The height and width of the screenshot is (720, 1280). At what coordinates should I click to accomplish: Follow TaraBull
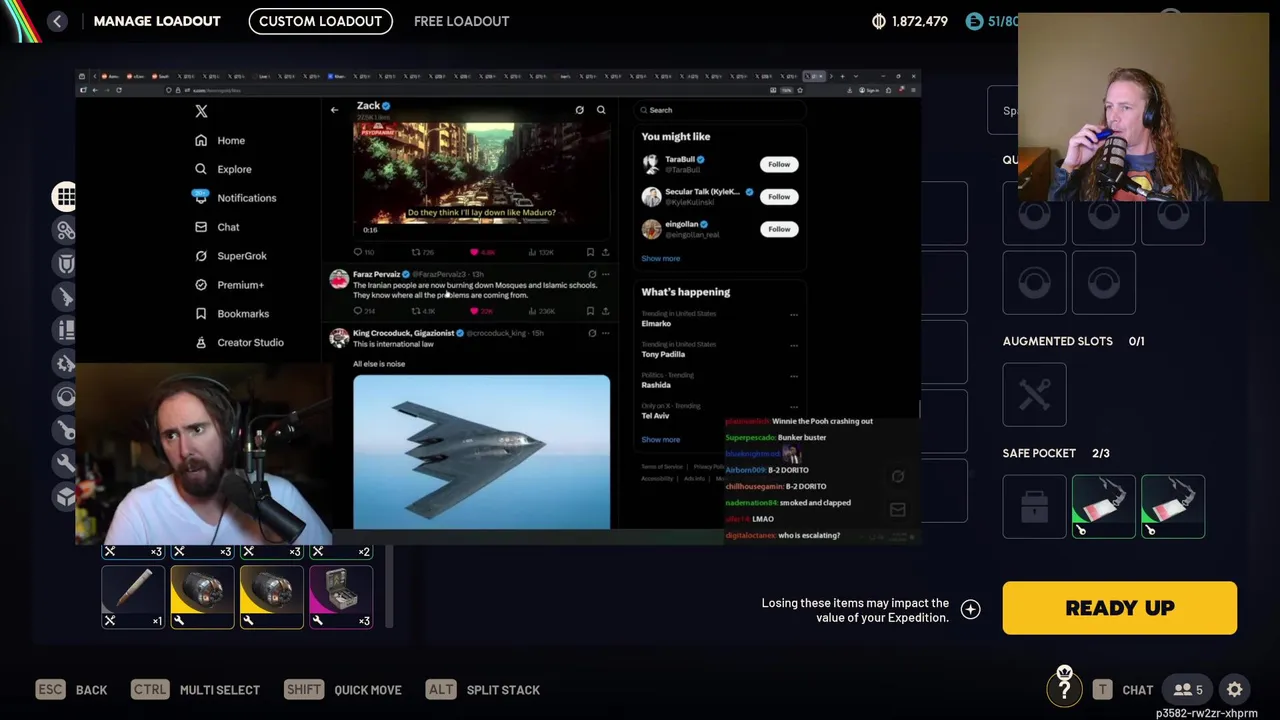pyautogui.click(x=779, y=164)
